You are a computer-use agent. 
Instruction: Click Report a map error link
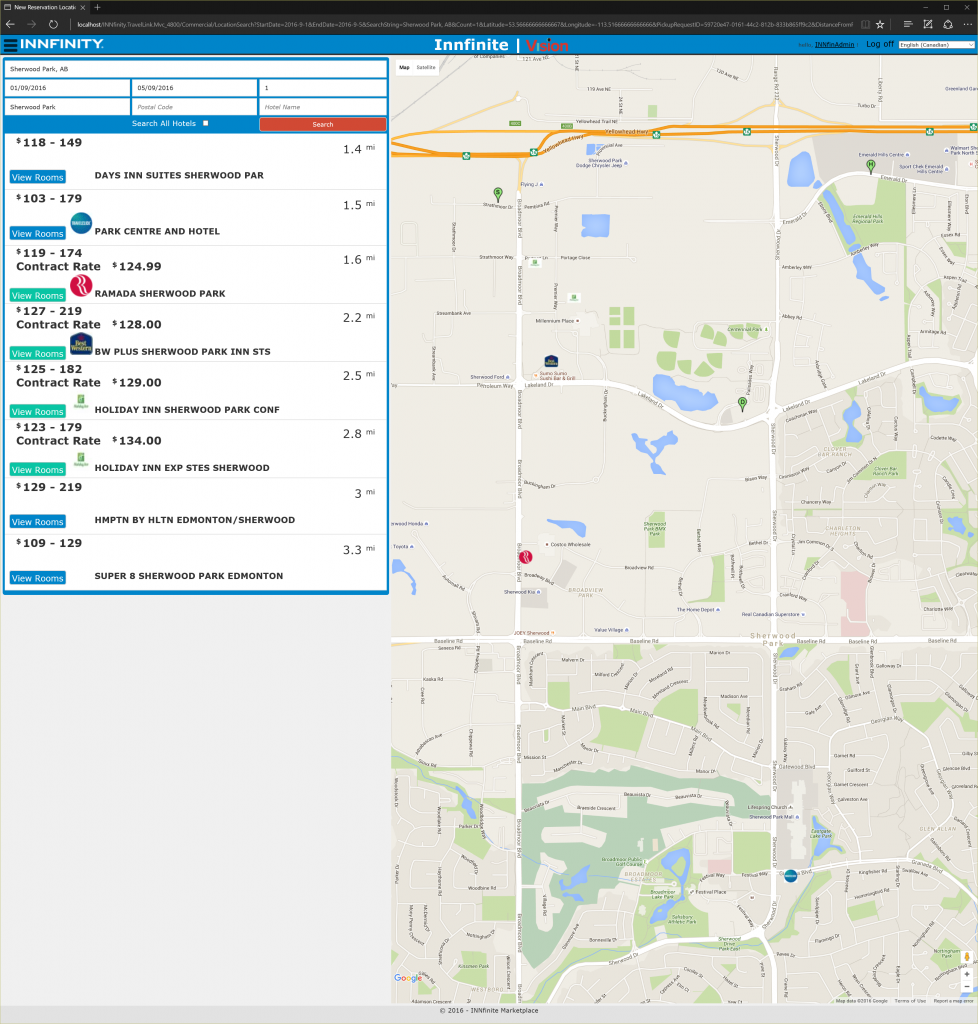[x=953, y=1000]
